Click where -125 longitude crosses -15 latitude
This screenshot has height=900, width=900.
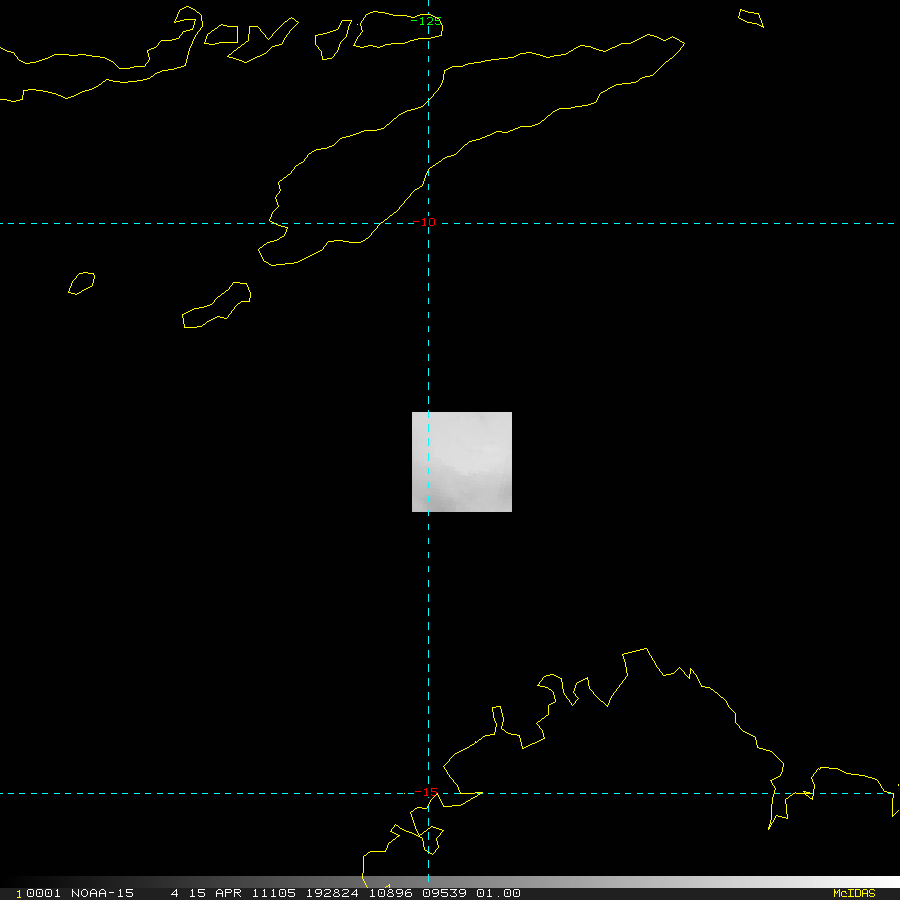point(428,793)
